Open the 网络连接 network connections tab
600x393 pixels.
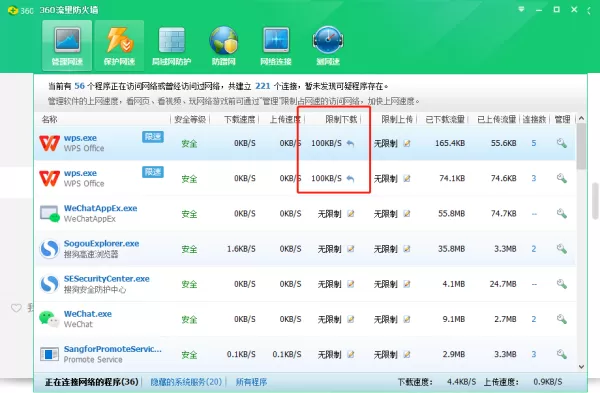tap(276, 46)
